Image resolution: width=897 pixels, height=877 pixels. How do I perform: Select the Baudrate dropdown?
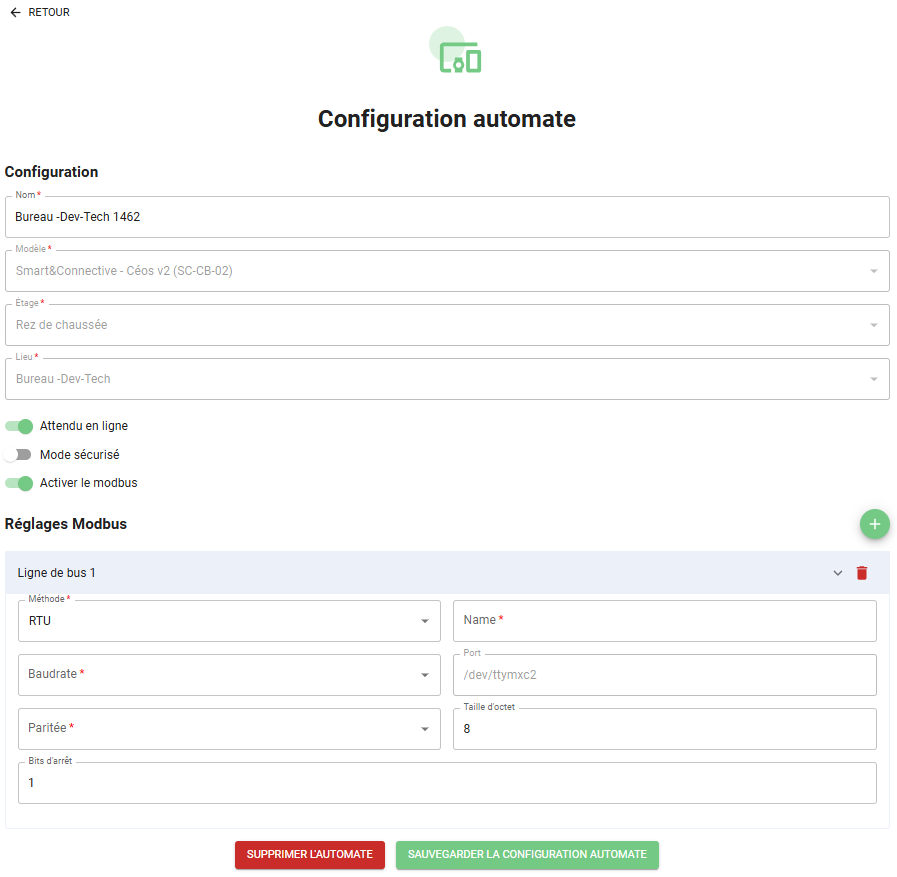(229, 675)
